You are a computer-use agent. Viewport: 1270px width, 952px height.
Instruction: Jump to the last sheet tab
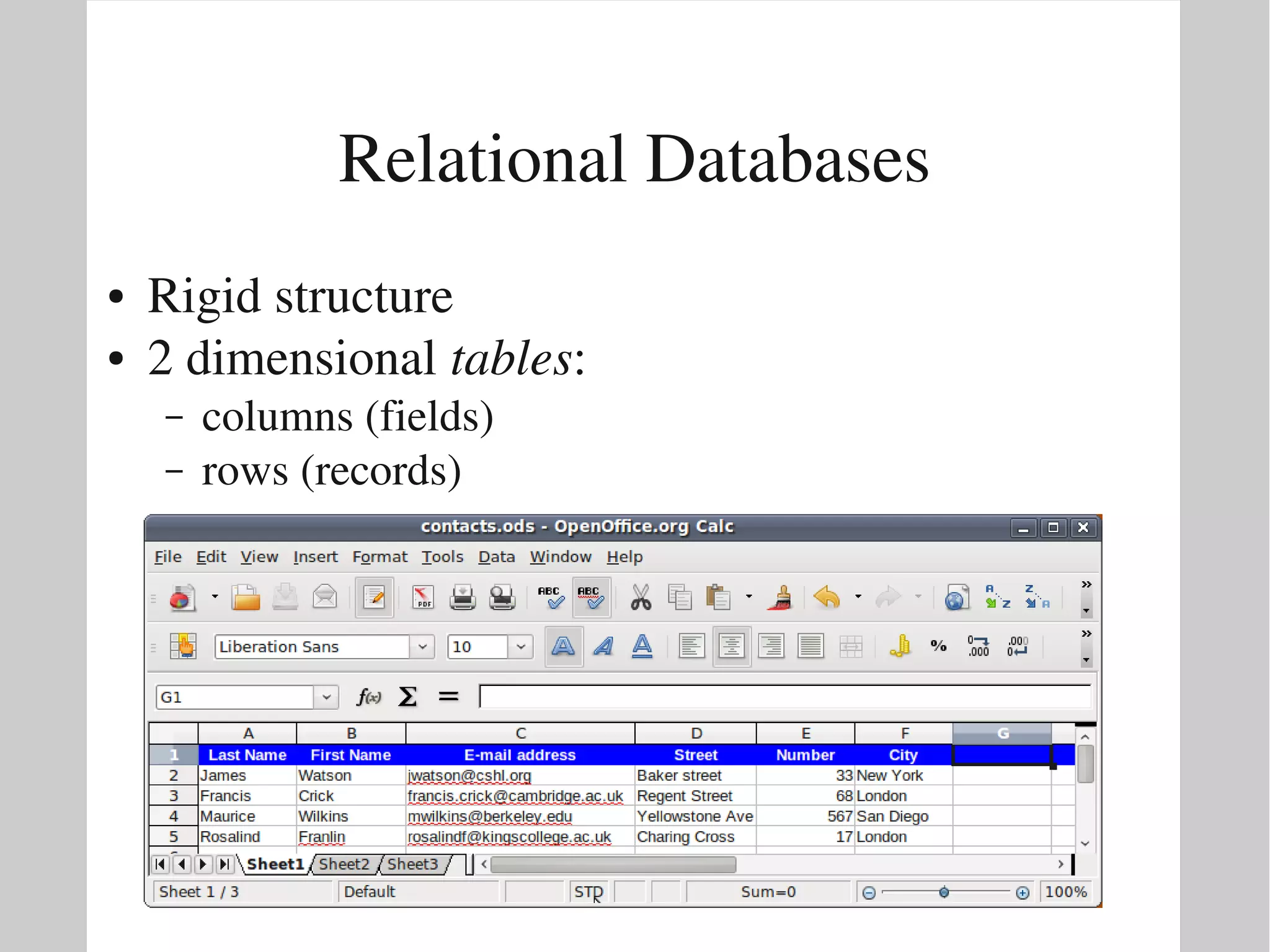(225, 864)
